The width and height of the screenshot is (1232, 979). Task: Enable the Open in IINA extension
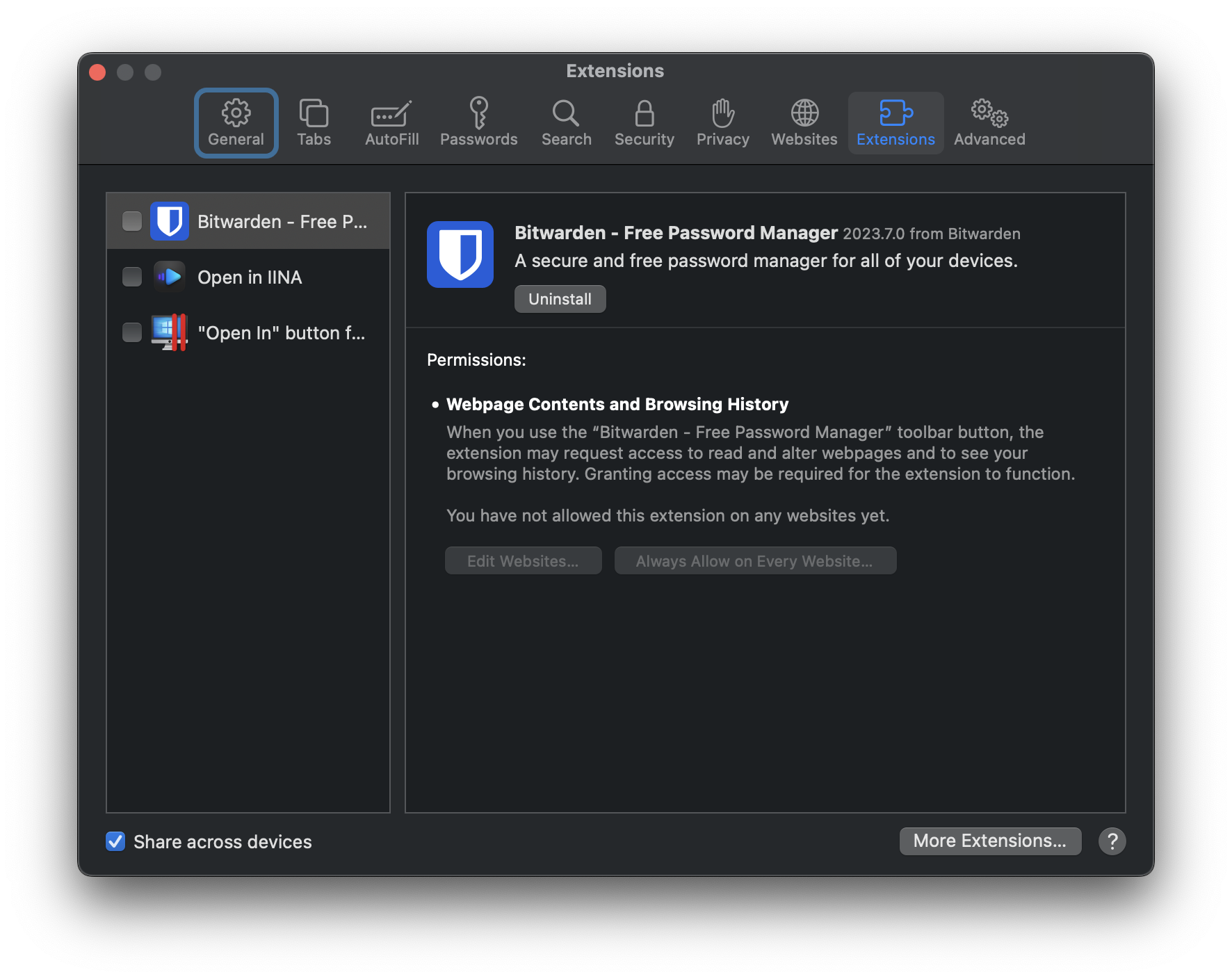pyautogui.click(x=132, y=277)
